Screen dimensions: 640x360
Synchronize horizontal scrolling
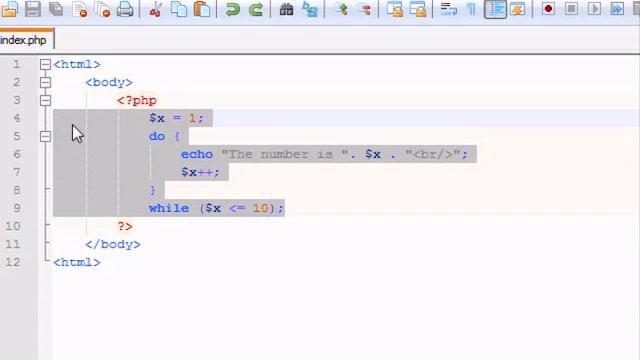pyautogui.click(x=418, y=9)
